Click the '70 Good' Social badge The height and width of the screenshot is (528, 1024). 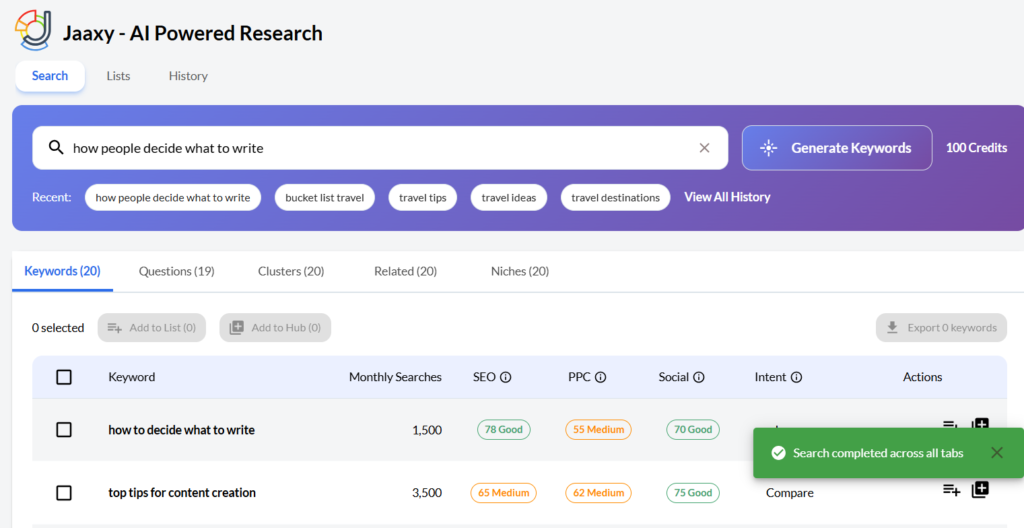click(x=693, y=429)
